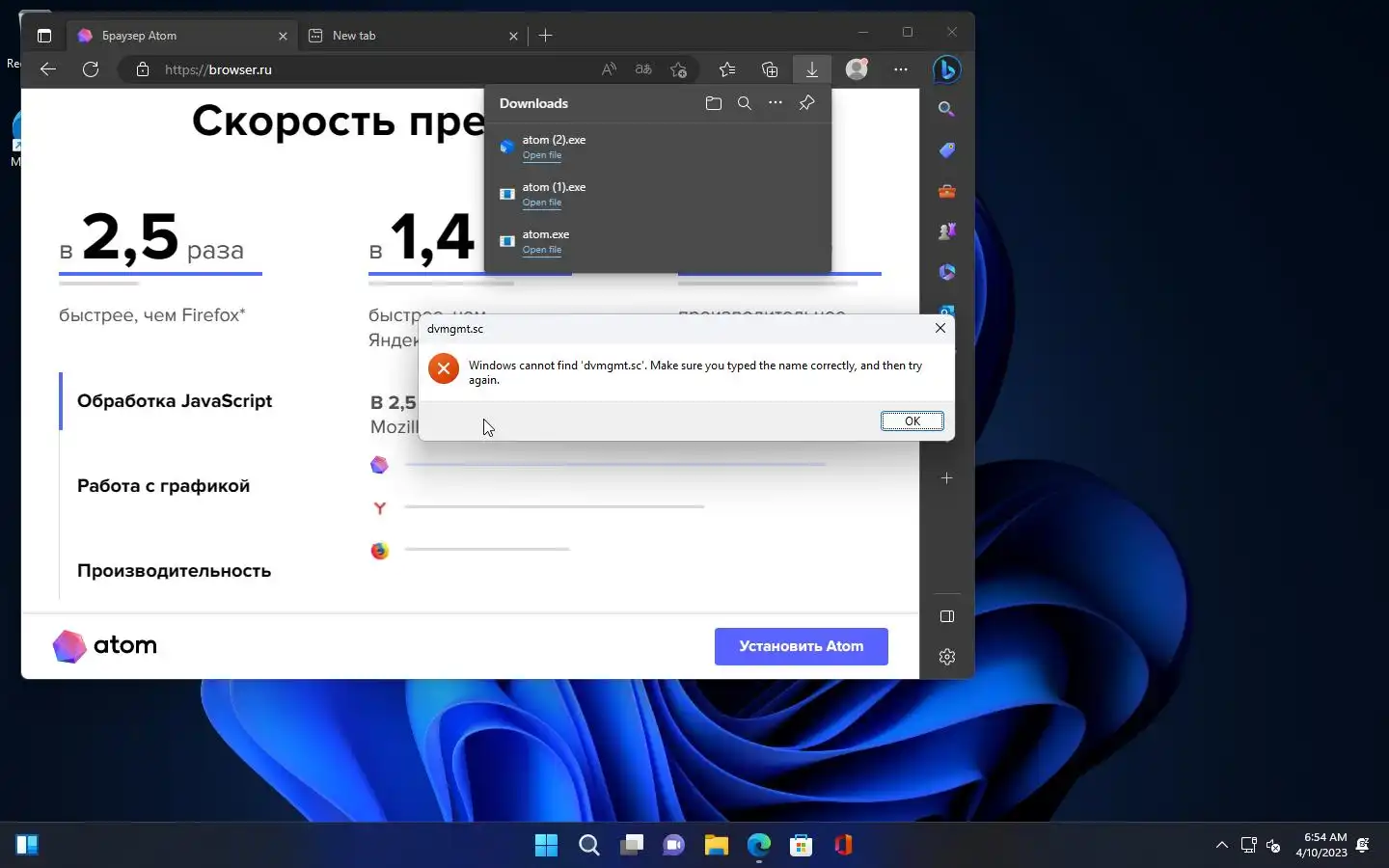Add a sidebar app with plus

[947, 478]
